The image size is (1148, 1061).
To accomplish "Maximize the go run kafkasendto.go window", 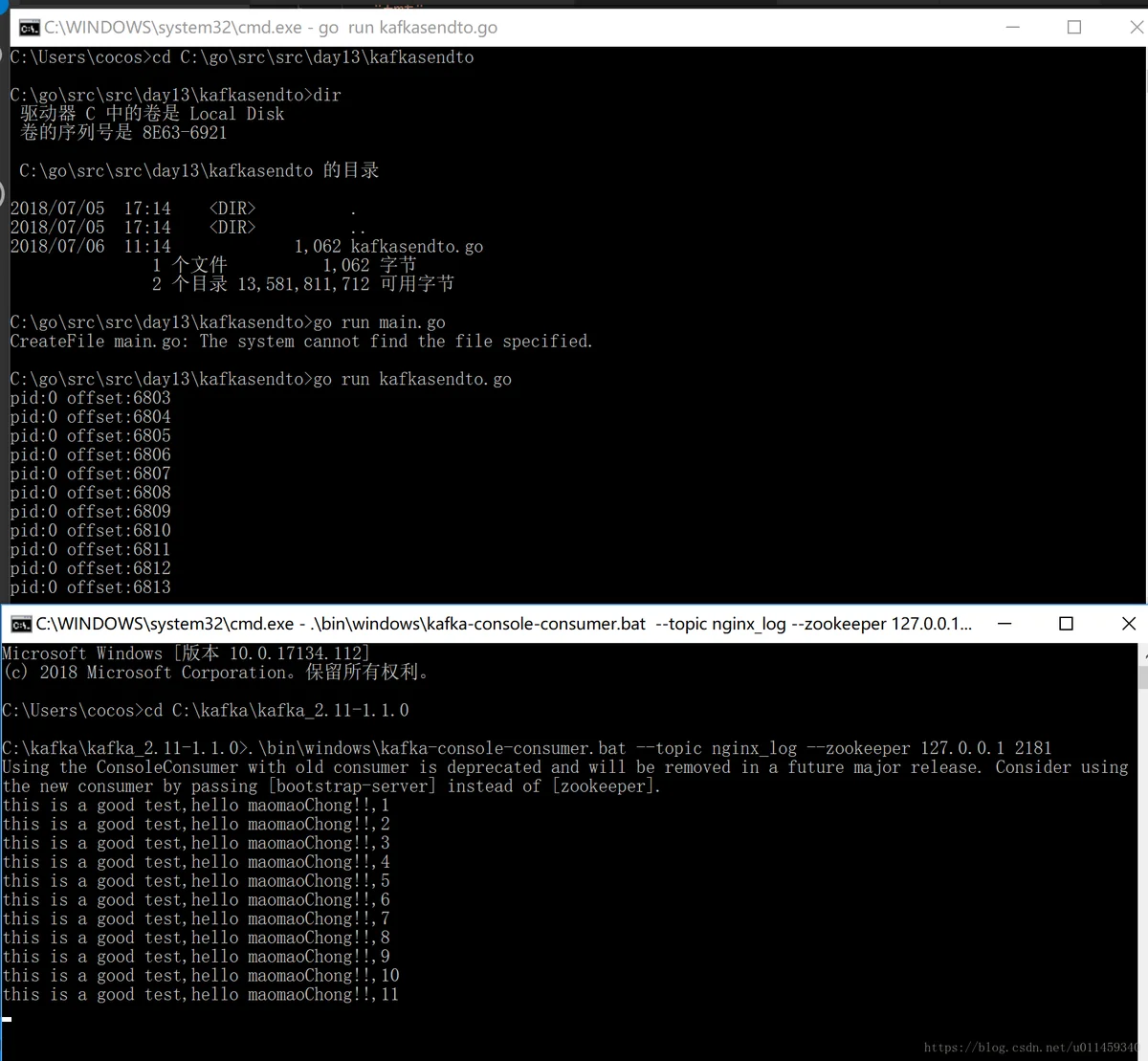I will [1074, 27].
